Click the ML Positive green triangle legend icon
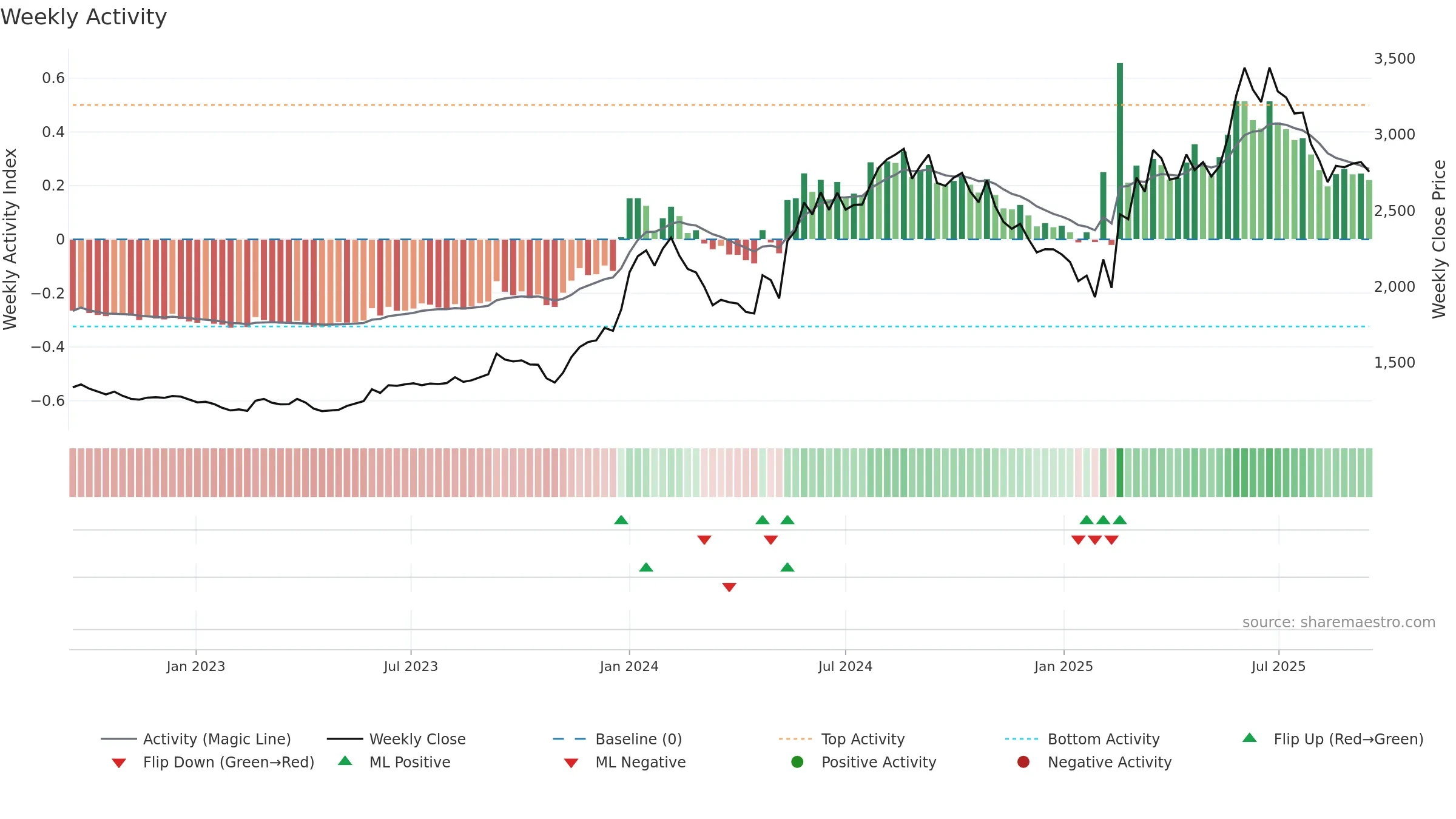 (345, 761)
